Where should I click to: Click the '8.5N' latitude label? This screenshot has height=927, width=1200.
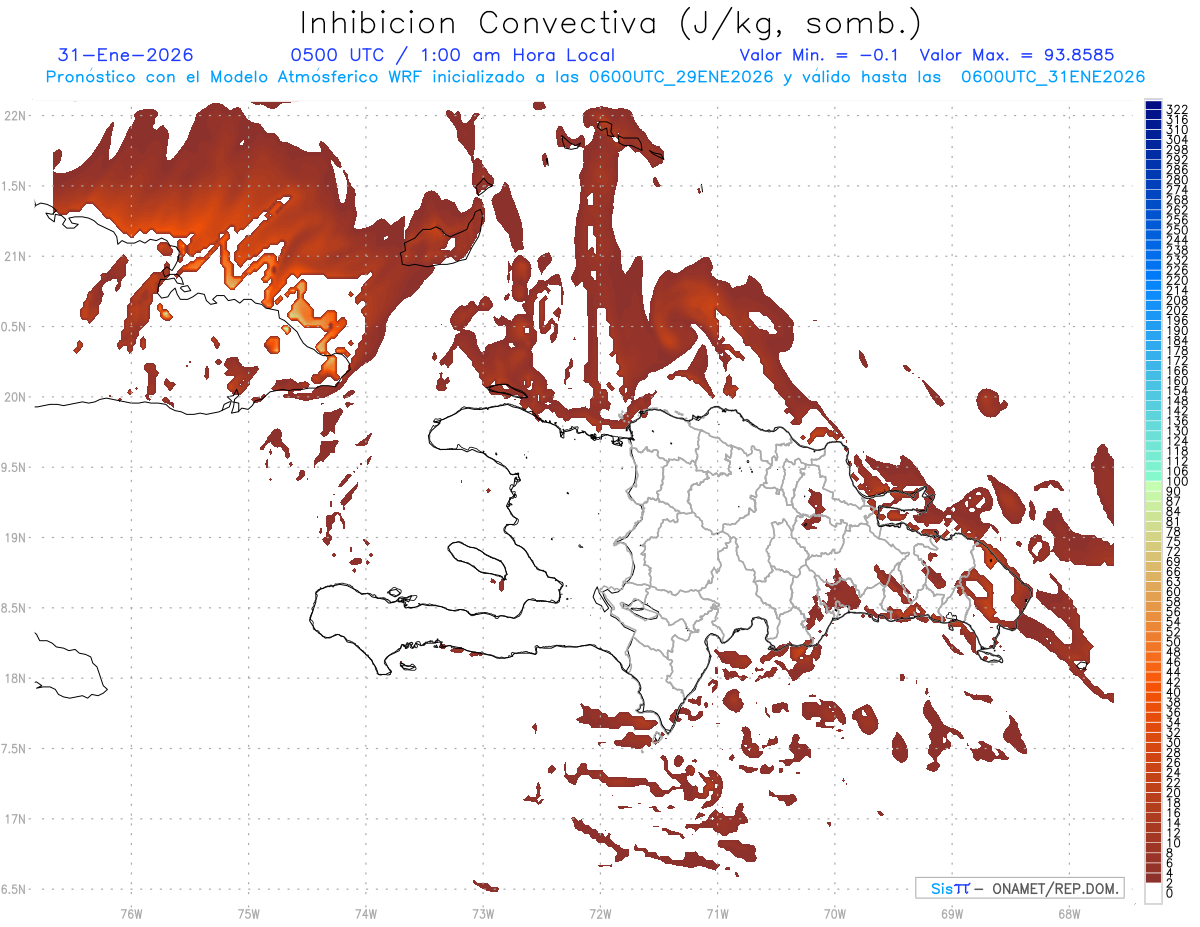click(15, 608)
